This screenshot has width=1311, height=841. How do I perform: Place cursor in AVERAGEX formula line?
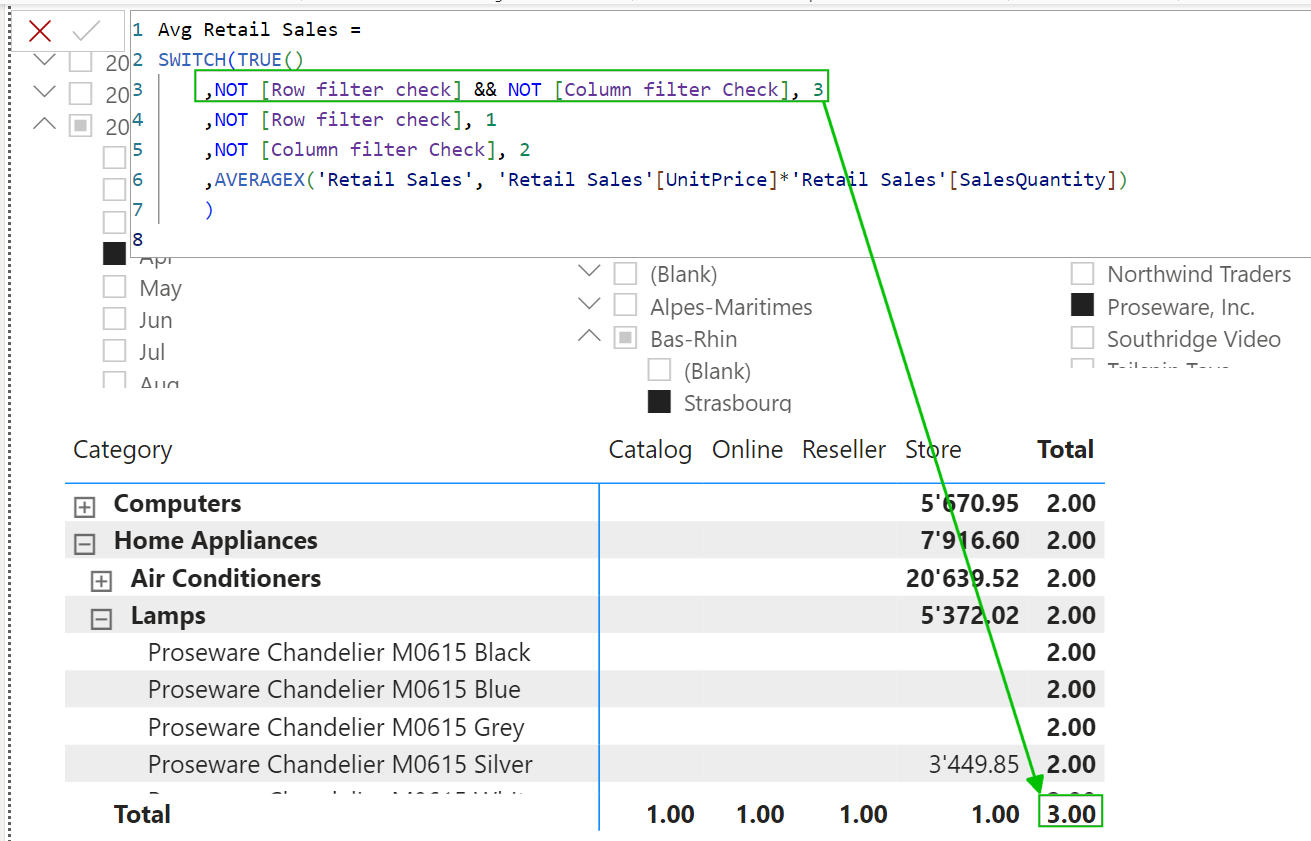[670, 180]
